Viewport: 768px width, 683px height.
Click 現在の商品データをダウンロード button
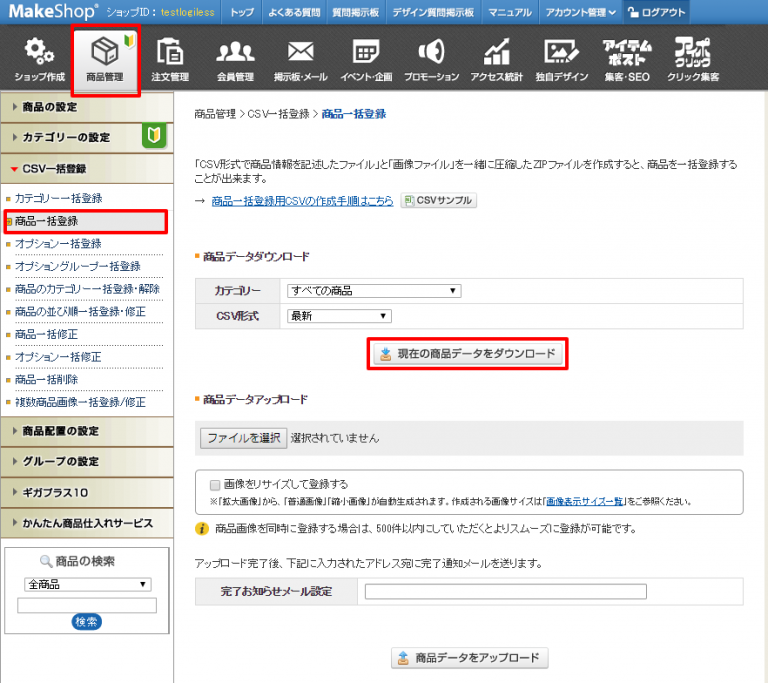pyautogui.click(x=468, y=354)
